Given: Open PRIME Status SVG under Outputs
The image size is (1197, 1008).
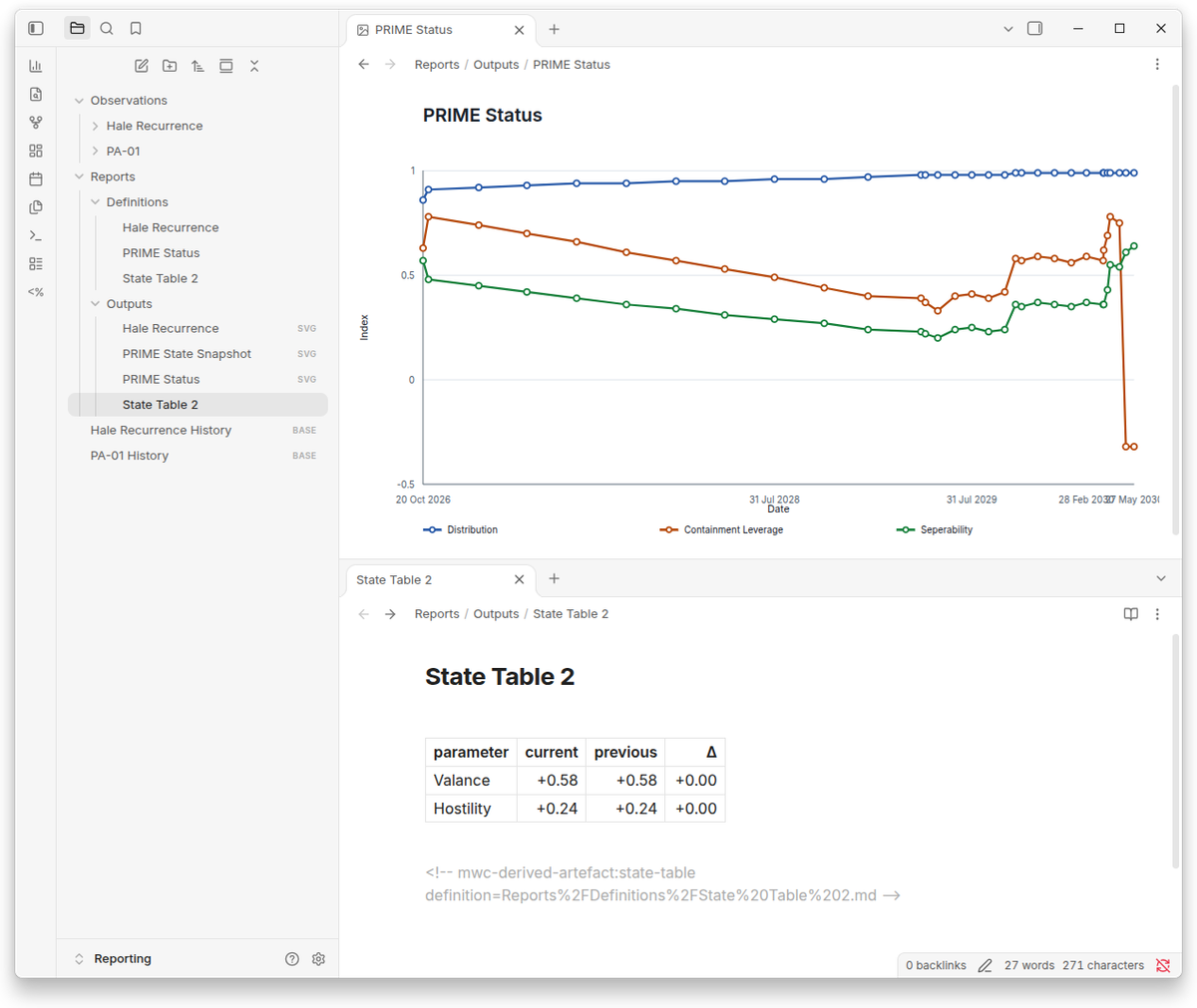Looking at the screenshot, I should tap(198, 380).
